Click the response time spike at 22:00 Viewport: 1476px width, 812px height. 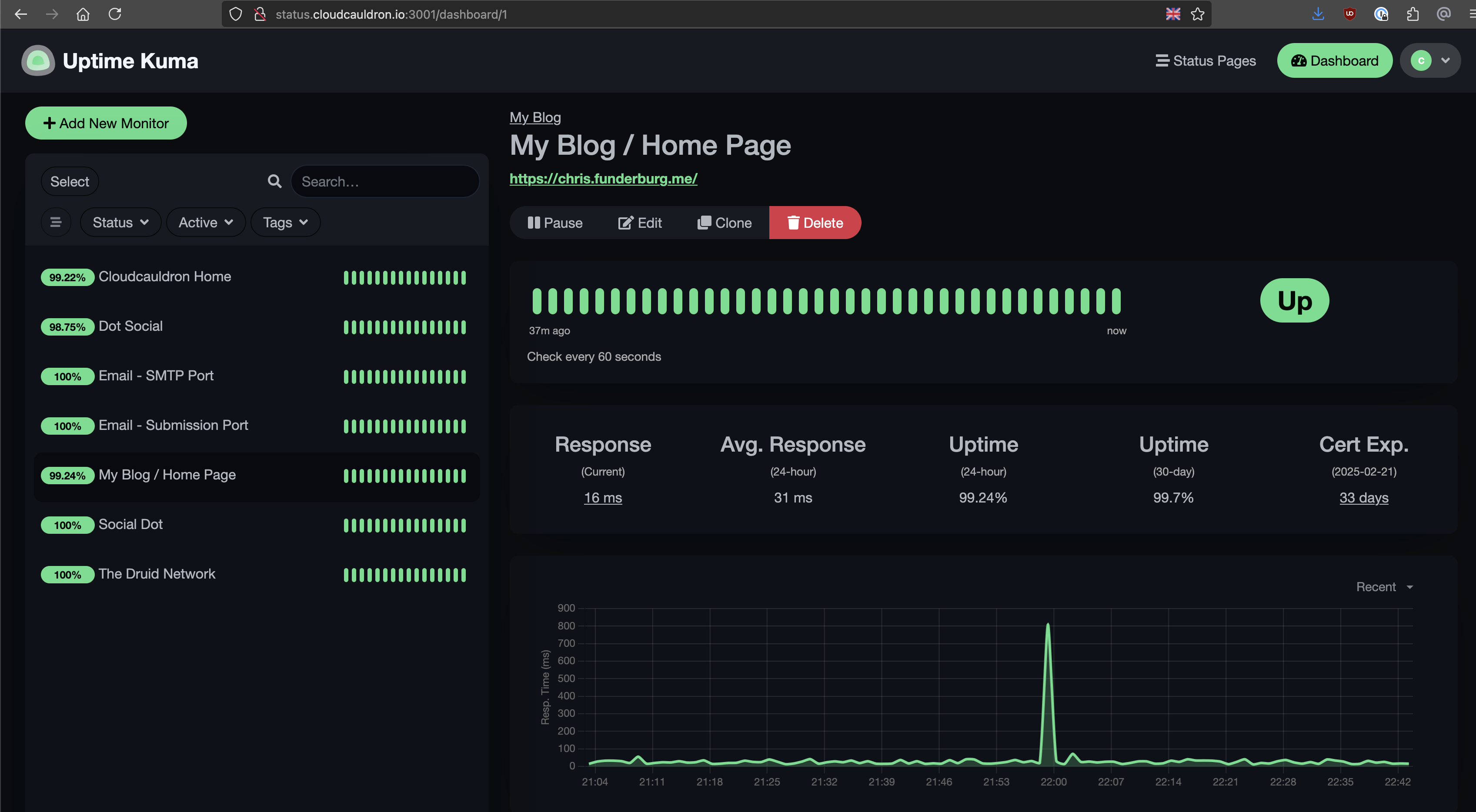(1048, 624)
